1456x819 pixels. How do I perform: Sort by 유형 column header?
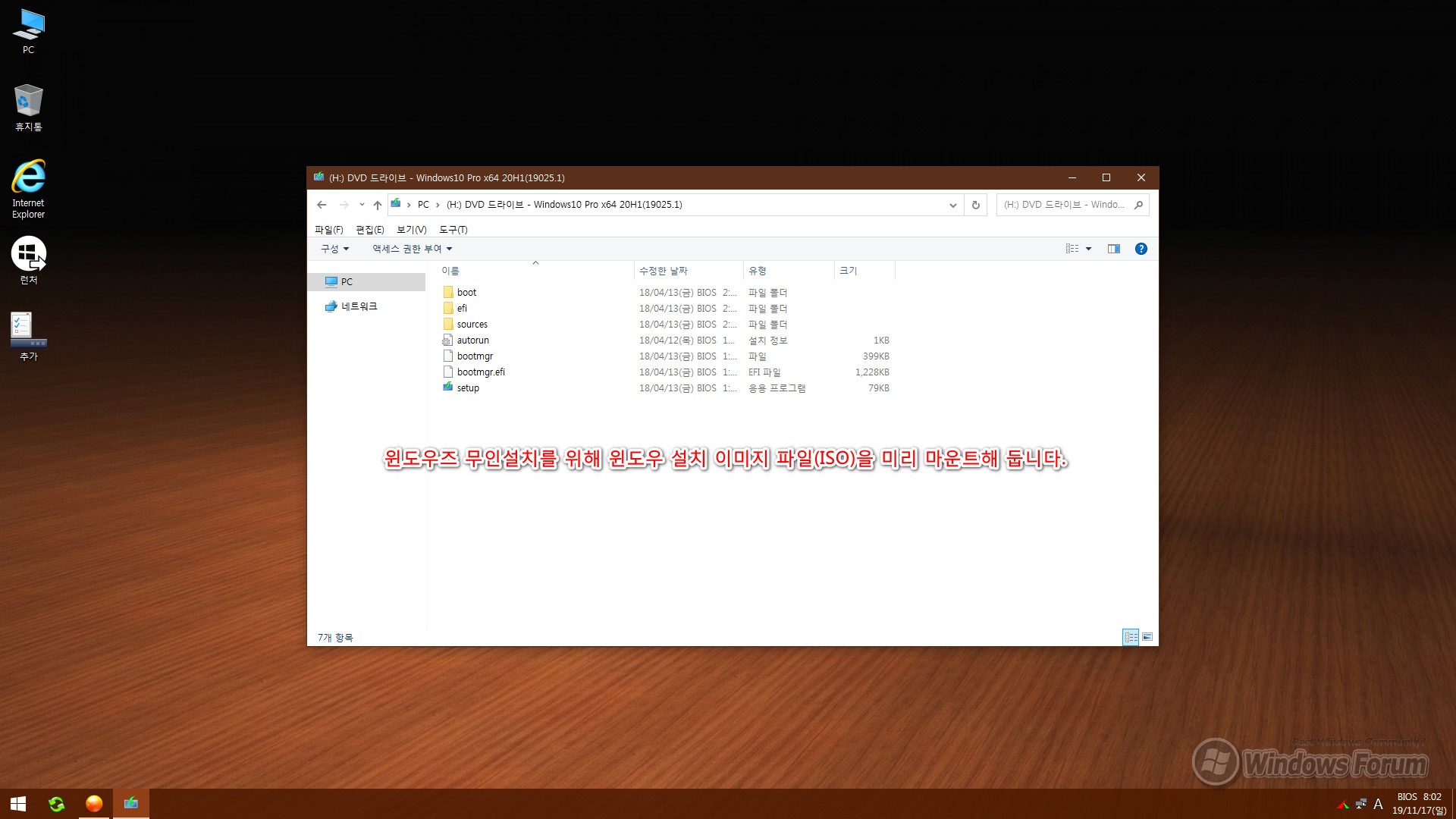pyautogui.click(x=789, y=271)
